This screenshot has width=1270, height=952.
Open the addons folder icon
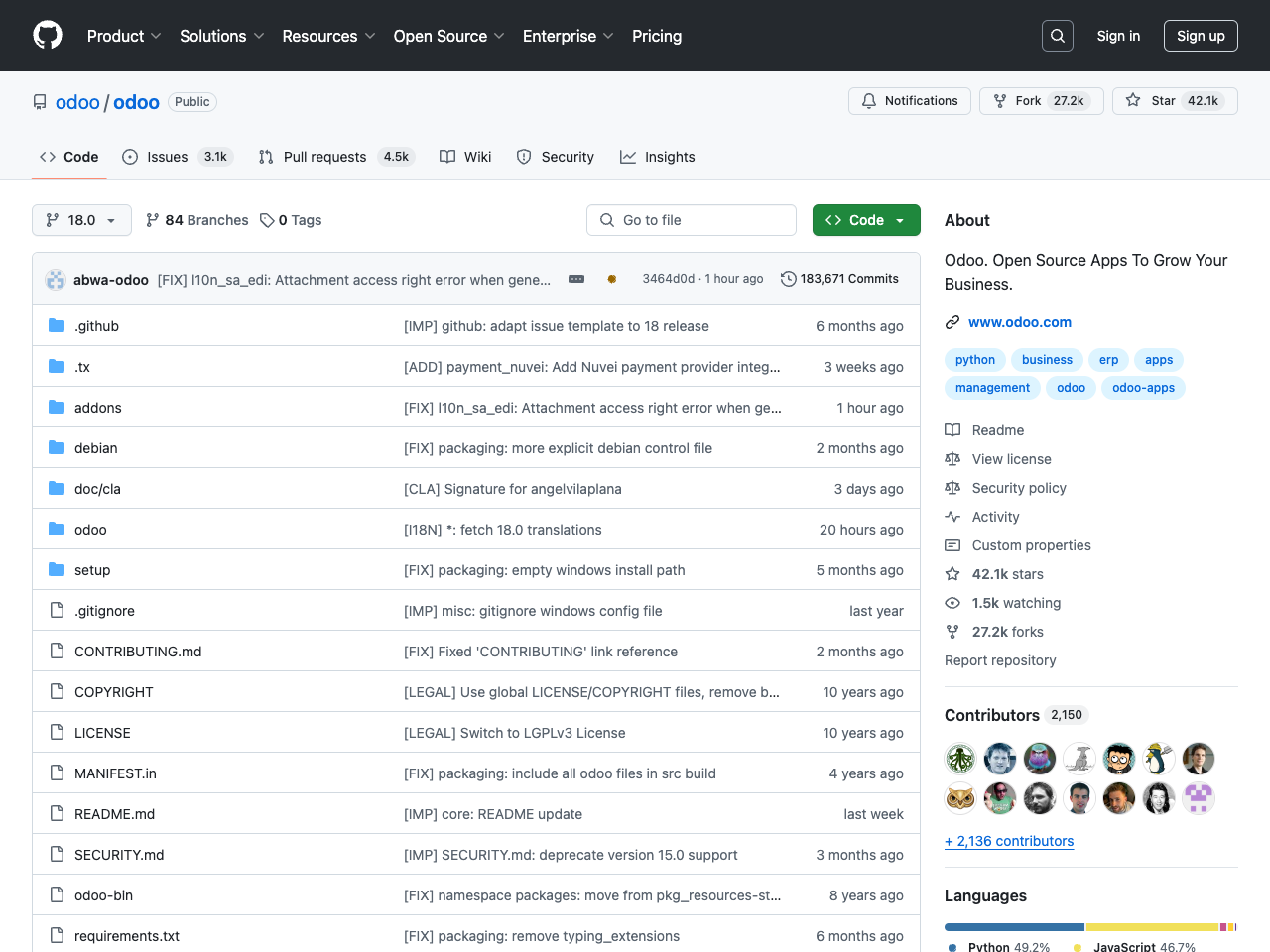tap(57, 408)
